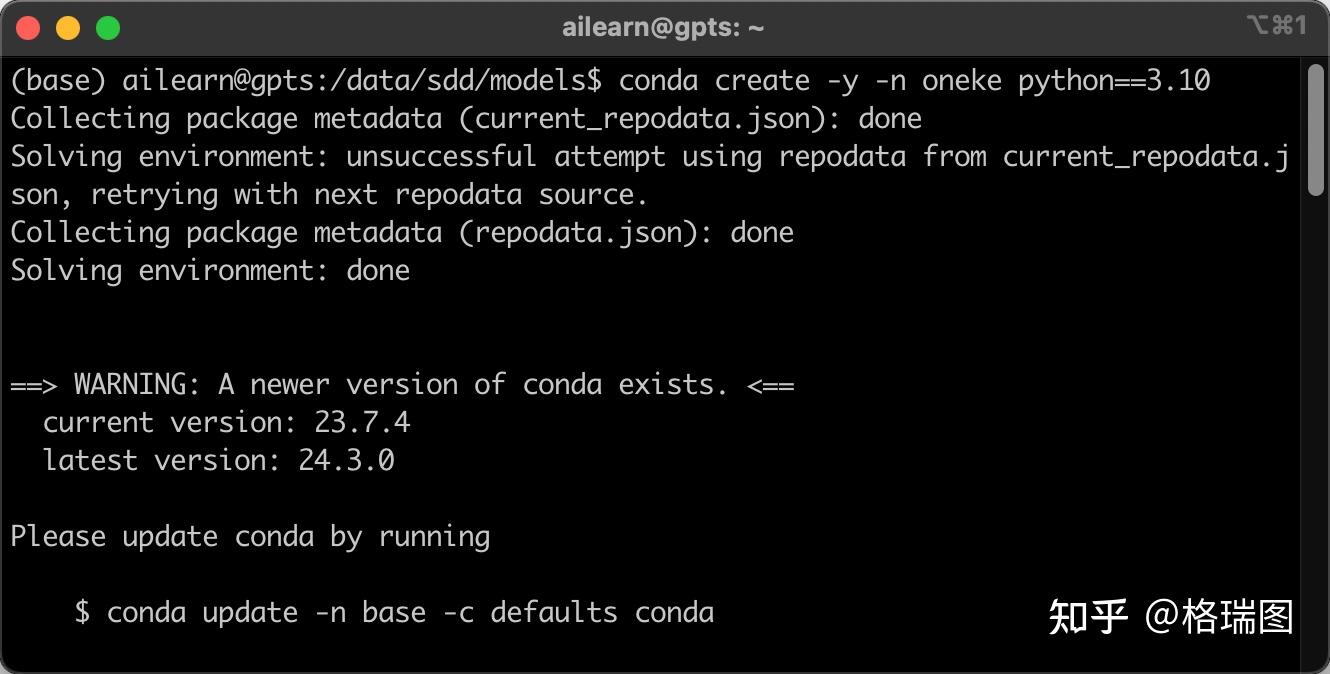Click the vertical scrollbar thumb
The image size is (1330, 674).
[x=1315, y=130]
